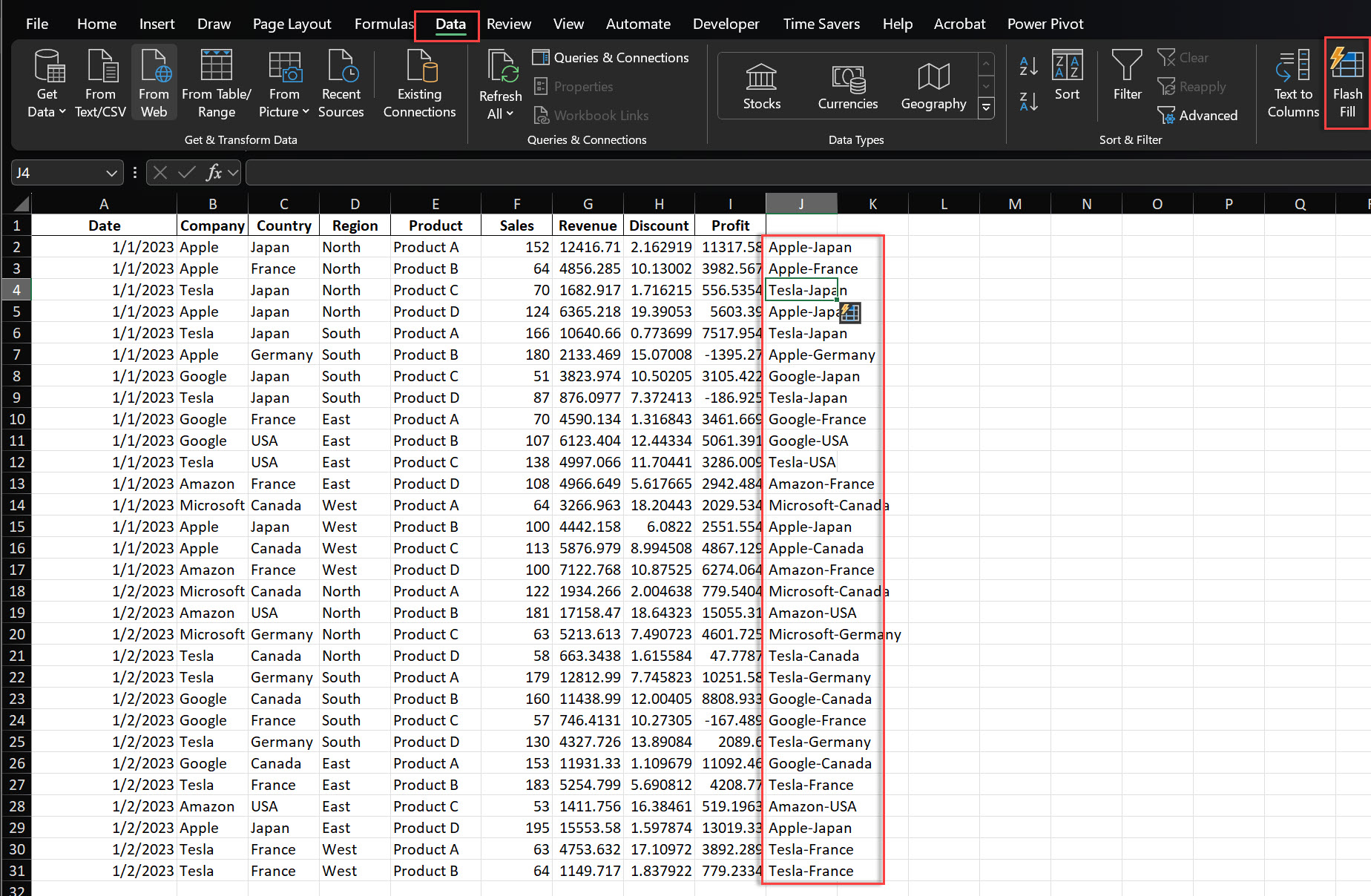The height and width of the screenshot is (896, 1371).
Task: Expand the Get Data dropdown arrow
Action: [x=62, y=112]
